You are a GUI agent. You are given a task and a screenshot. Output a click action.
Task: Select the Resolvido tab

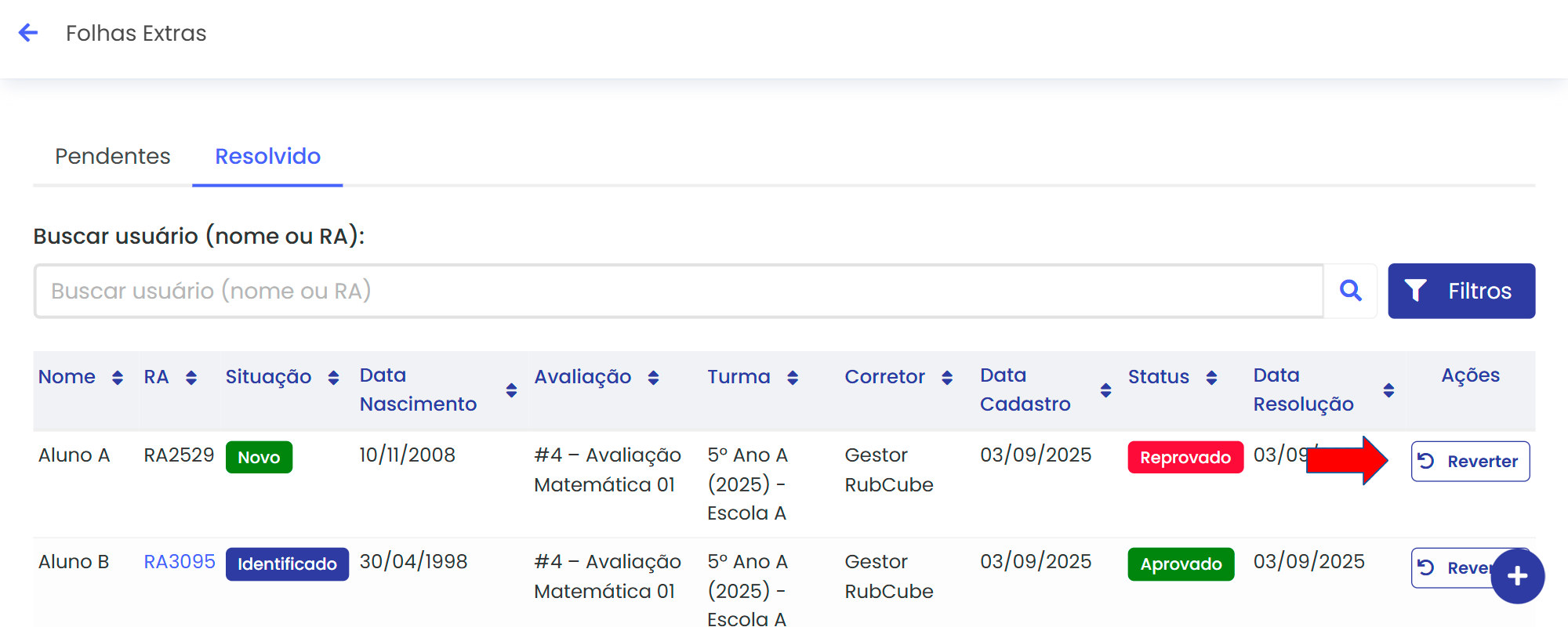267,157
